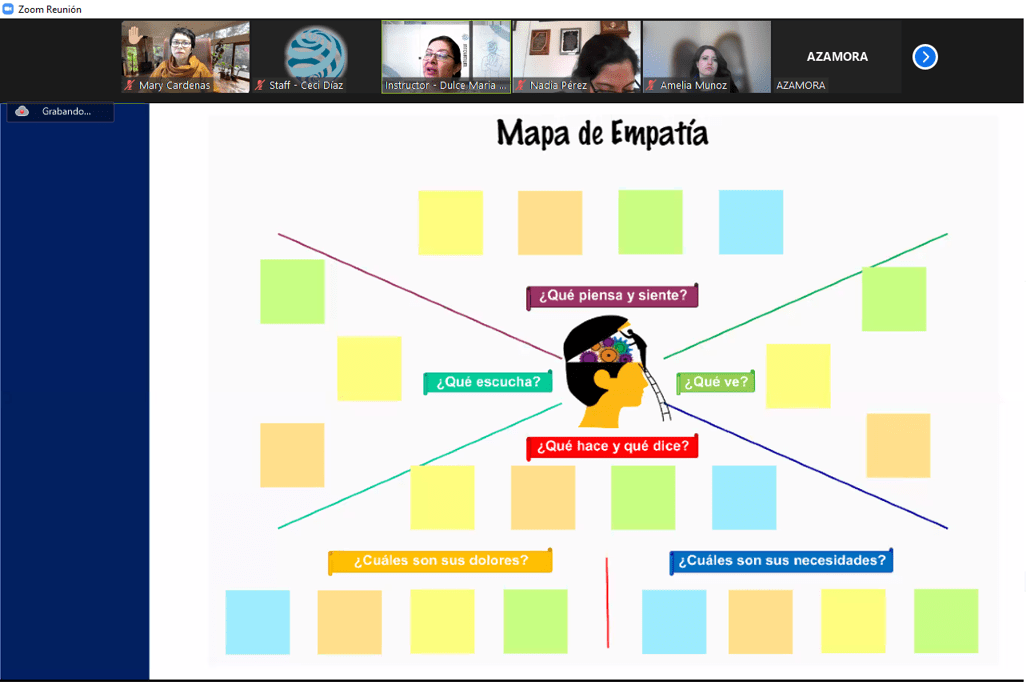
Task: Select the '¿Qué ve?' label
Action: 716,382
